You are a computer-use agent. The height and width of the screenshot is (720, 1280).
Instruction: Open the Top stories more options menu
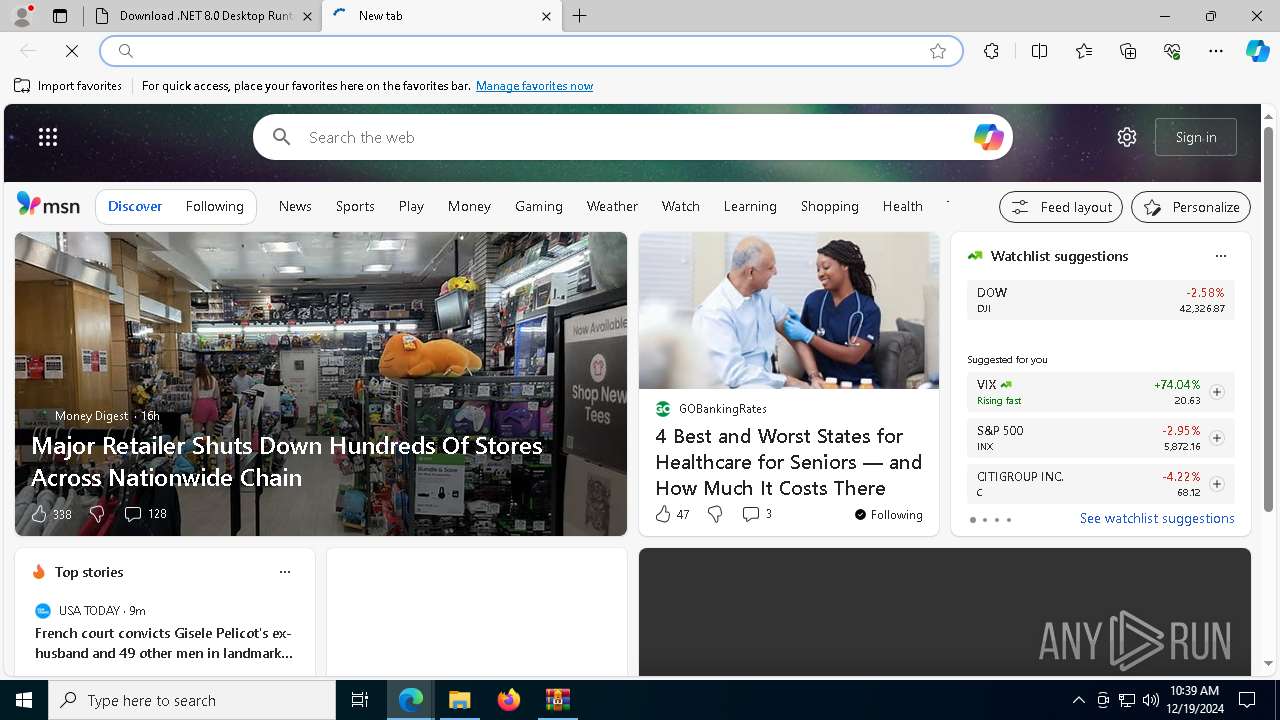[285, 572]
